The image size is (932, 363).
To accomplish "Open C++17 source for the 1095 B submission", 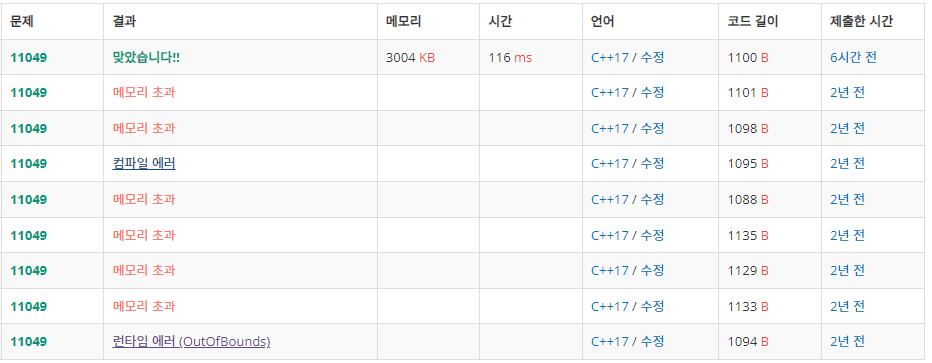I will coord(610,163).
